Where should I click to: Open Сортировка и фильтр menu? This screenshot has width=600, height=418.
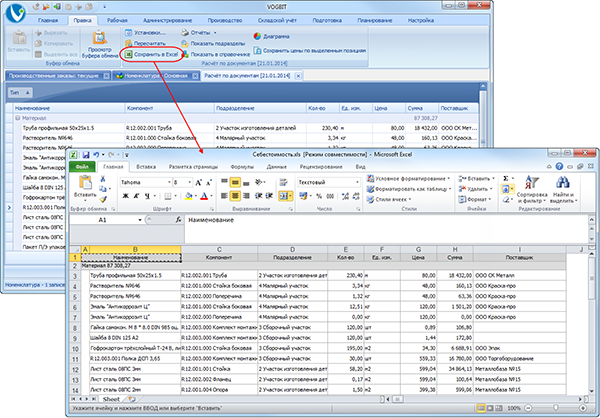click(531, 189)
